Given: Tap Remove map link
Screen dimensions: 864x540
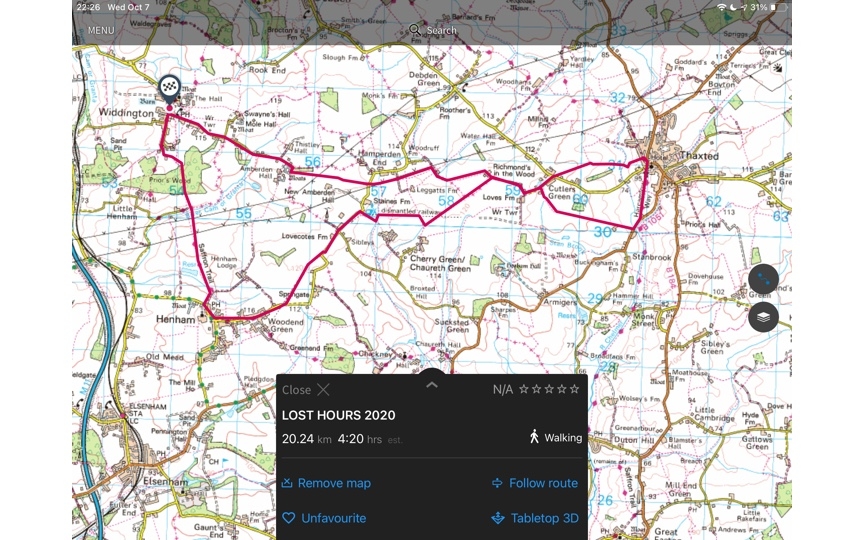Looking at the screenshot, I should [326, 483].
